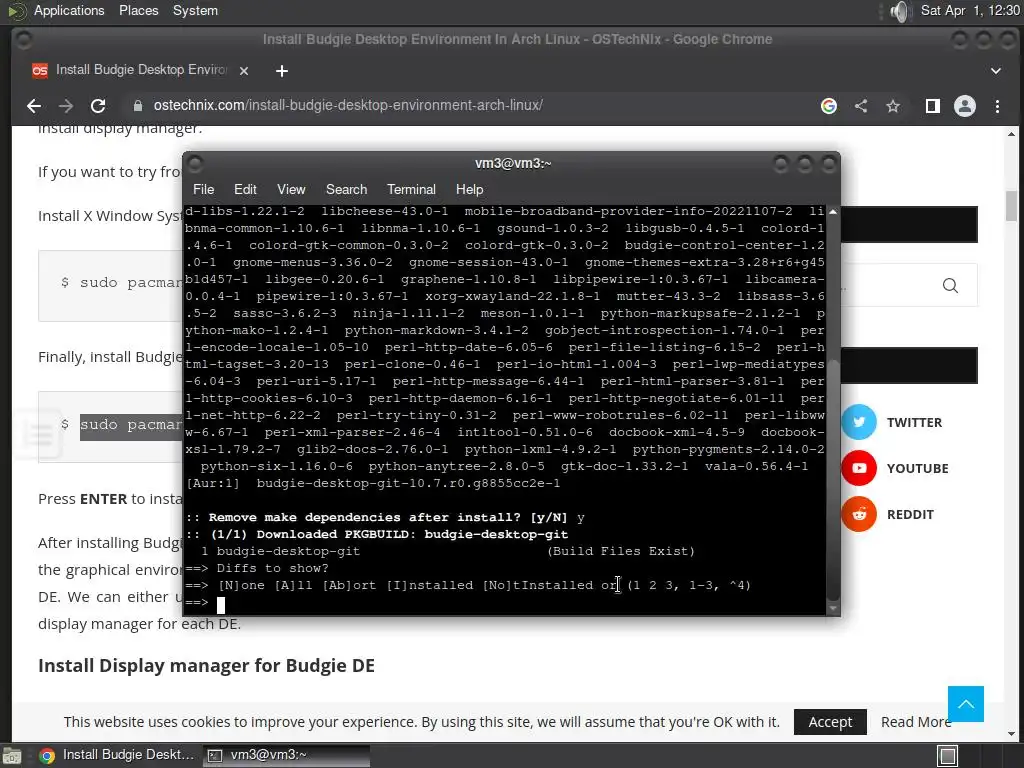Share this page icon
The height and width of the screenshot is (768, 1024).
click(x=861, y=106)
